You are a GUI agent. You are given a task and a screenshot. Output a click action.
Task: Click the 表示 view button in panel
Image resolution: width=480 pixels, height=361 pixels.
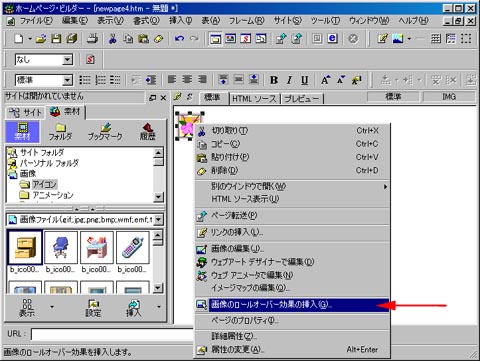tap(27, 308)
